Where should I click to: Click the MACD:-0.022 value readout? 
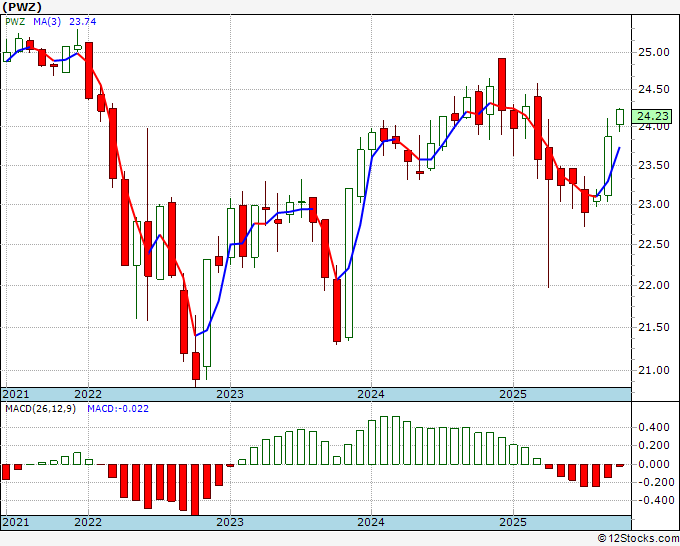pyautogui.click(x=118, y=409)
